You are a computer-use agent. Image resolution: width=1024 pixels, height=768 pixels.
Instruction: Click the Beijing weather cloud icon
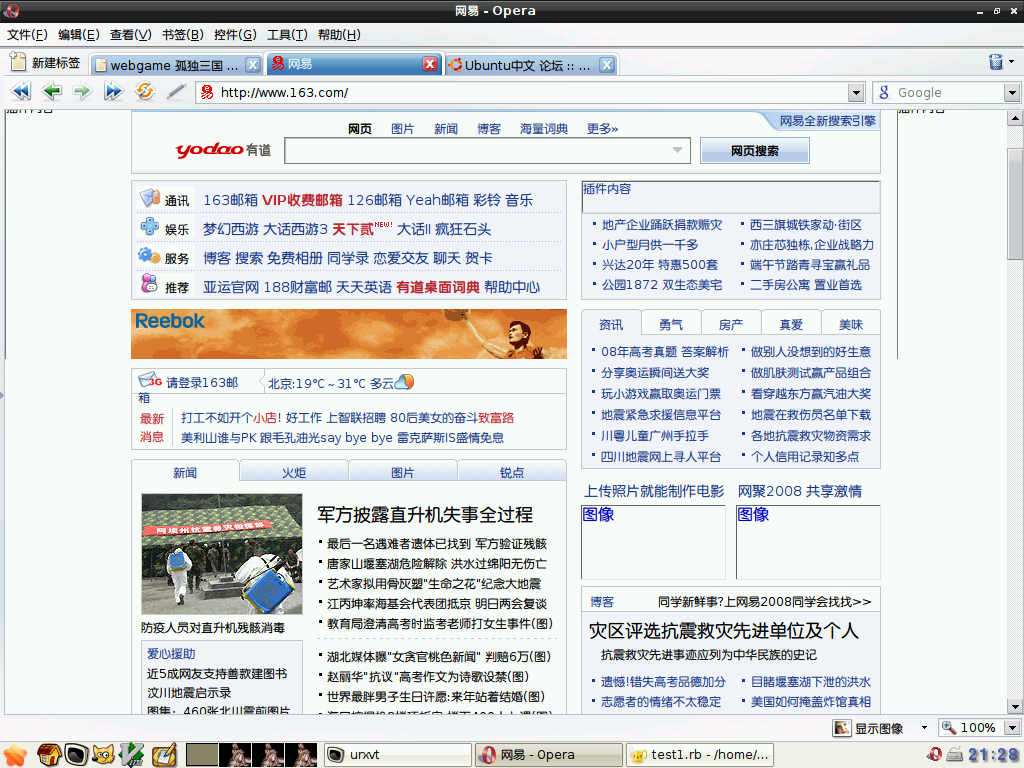pos(405,381)
